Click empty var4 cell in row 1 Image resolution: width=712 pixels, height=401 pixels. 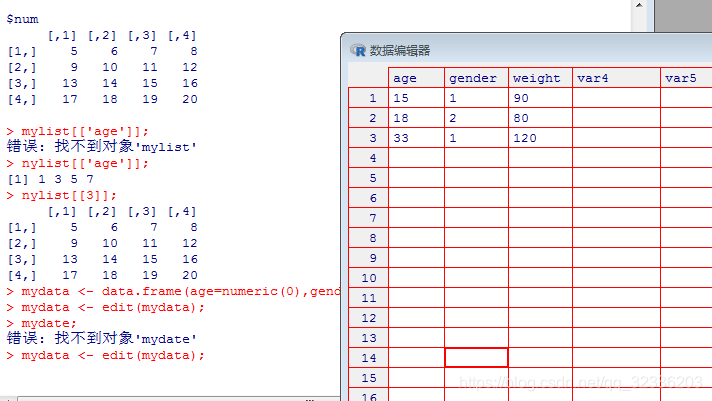click(x=616, y=98)
